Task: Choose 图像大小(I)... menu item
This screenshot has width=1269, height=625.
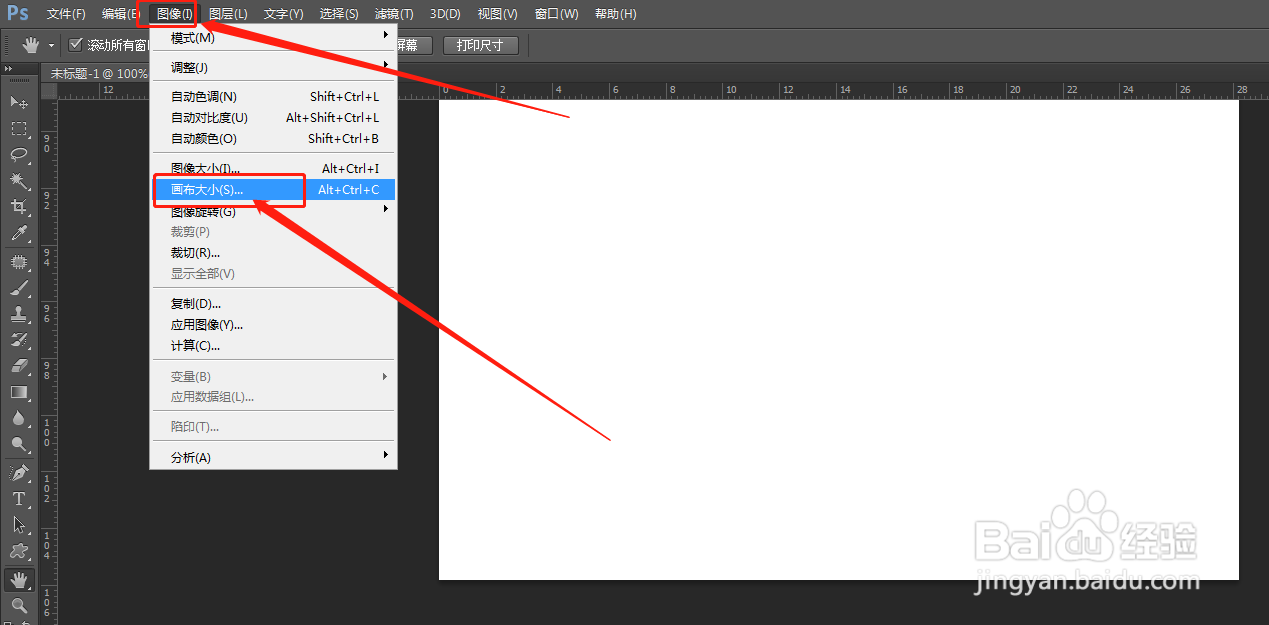Action: point(272,169)
